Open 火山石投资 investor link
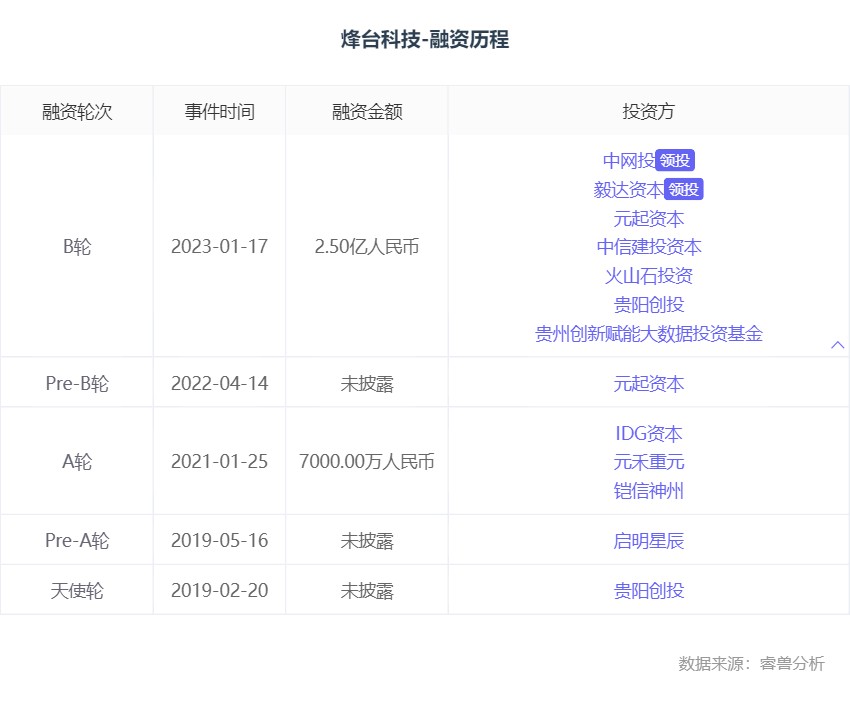 [x=649, y=276]
